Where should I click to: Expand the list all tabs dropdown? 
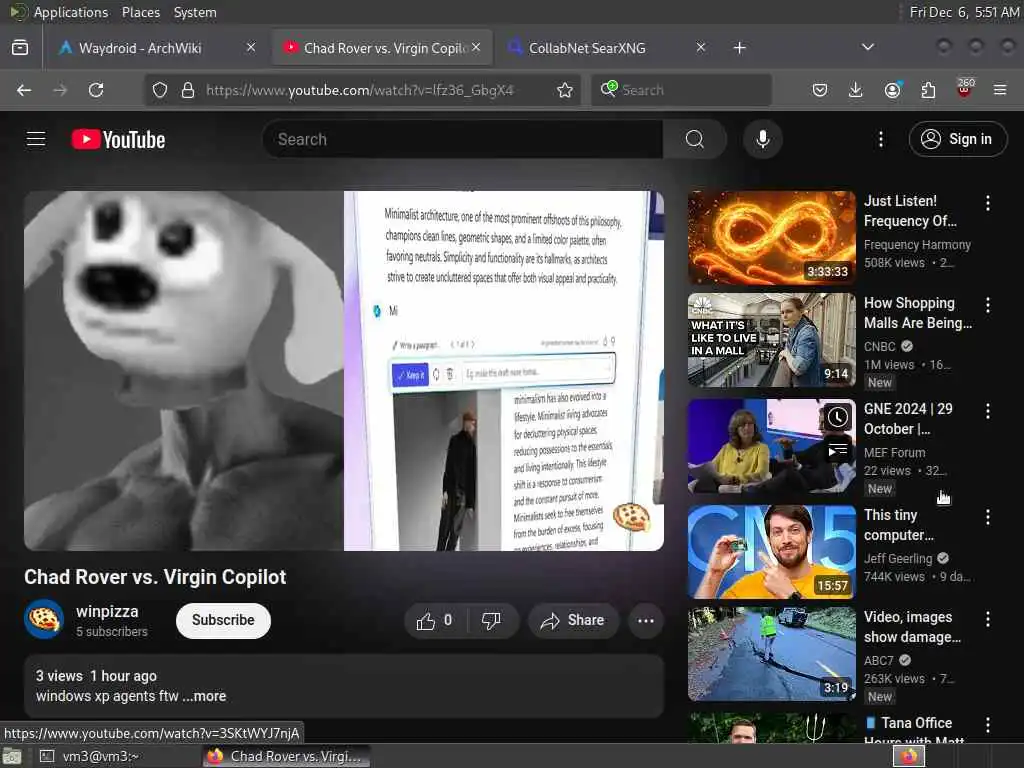click(x=867, y=47)
